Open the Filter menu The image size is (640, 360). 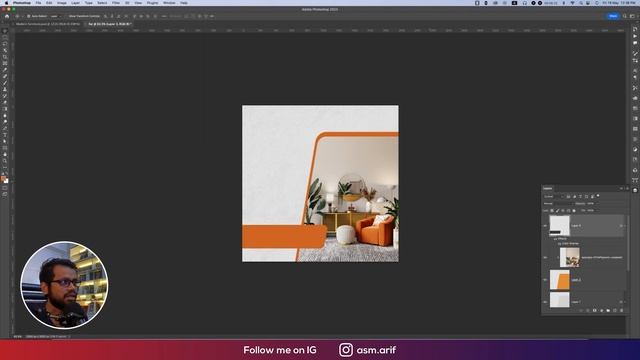pyautogui.click(x=116, y=3)
